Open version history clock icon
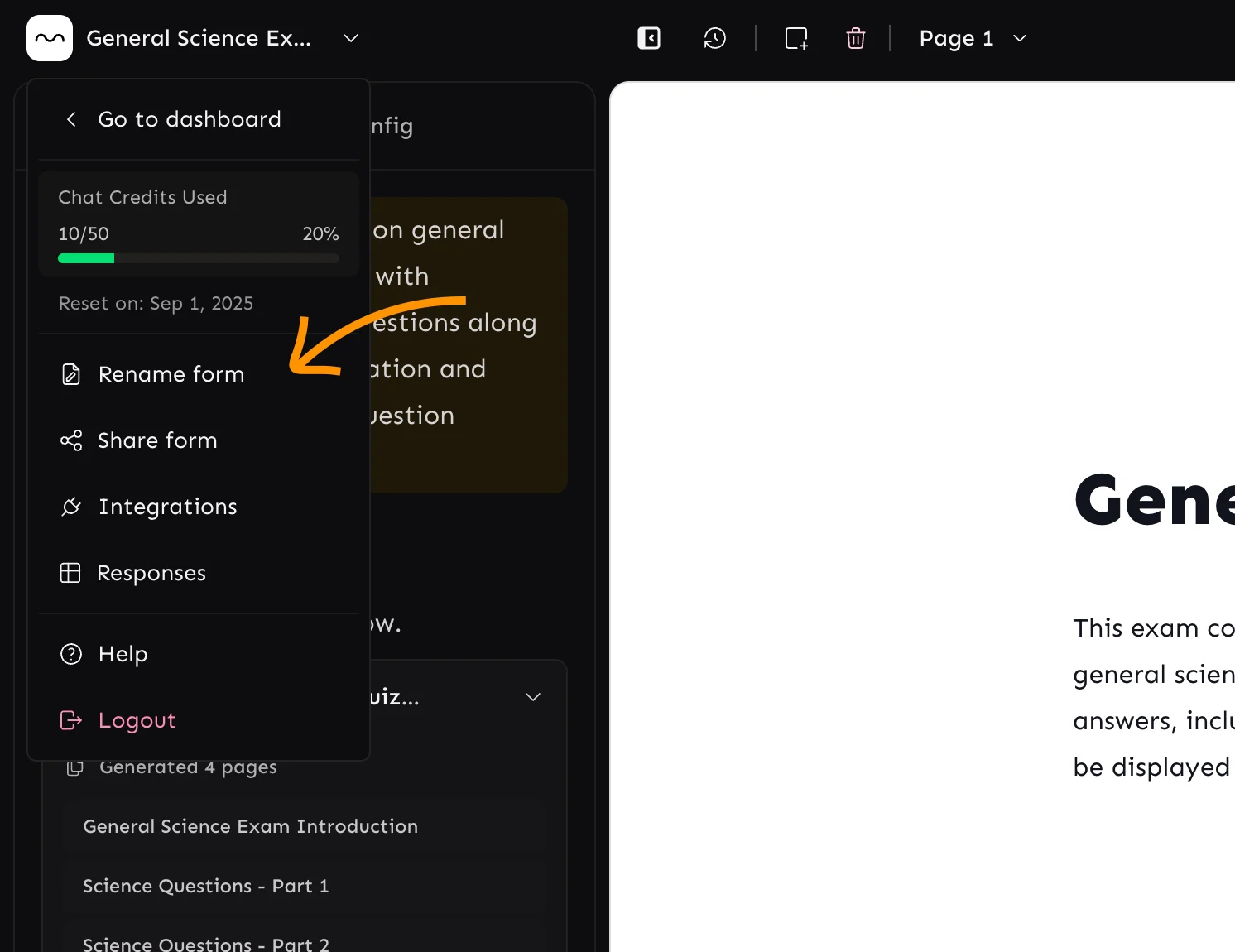Screen dimensions: 1235x952 [x=714, y=38]
